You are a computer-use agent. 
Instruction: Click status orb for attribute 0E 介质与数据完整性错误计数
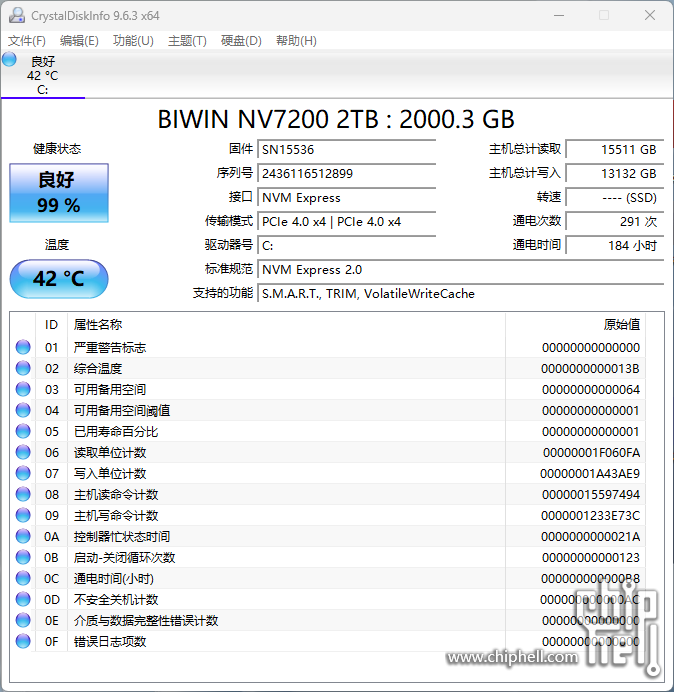click(x=23, y=621)
